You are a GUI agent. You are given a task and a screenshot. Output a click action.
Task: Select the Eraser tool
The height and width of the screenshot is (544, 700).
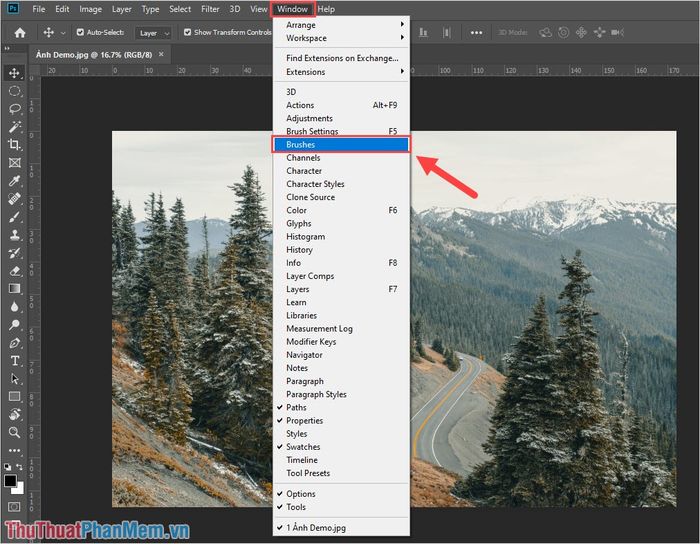[15, 270]
